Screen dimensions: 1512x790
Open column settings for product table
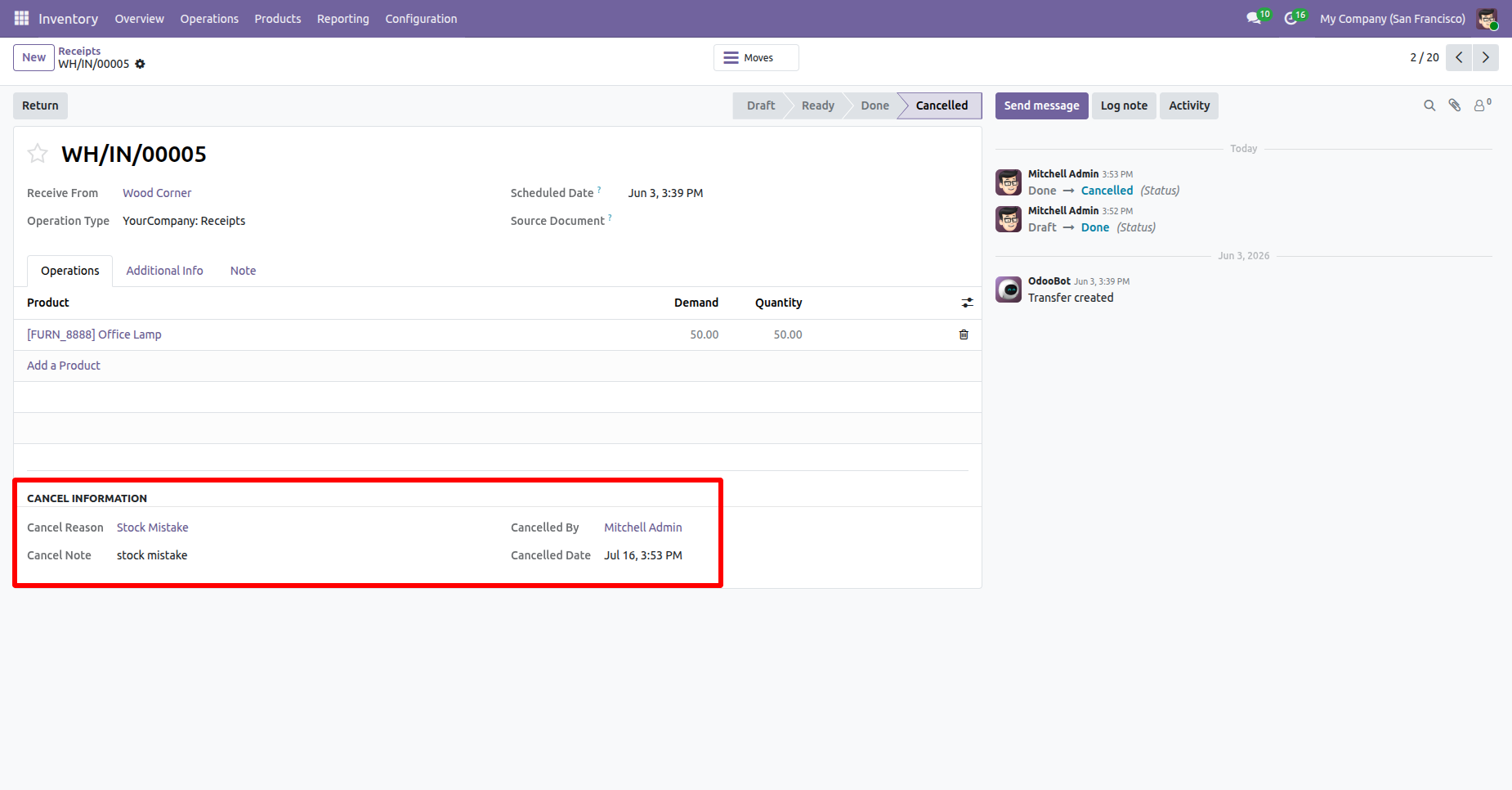(968, 303)
